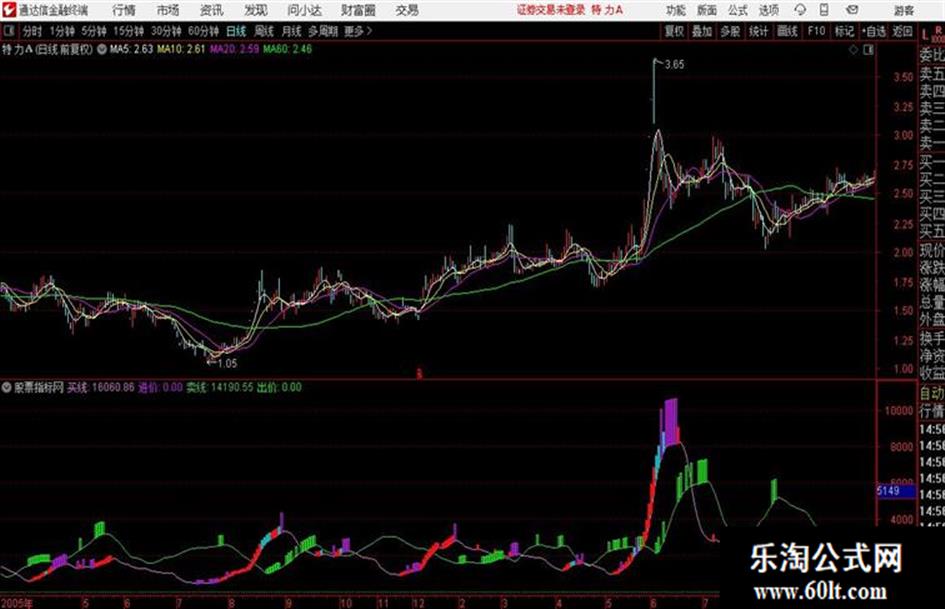The width and height of the screenshot is (945, 609).
Task: Switch to 5分钟 chart period
Action: (93, 31)
